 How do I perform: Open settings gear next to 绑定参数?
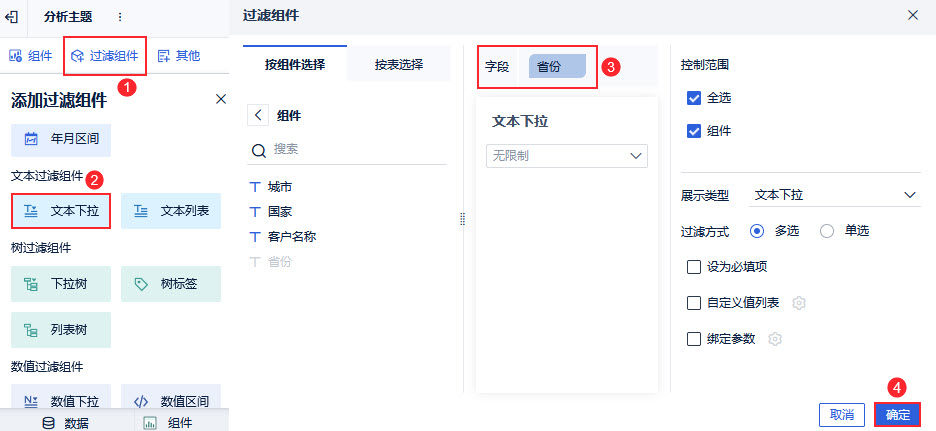click(x=775, y=339)
